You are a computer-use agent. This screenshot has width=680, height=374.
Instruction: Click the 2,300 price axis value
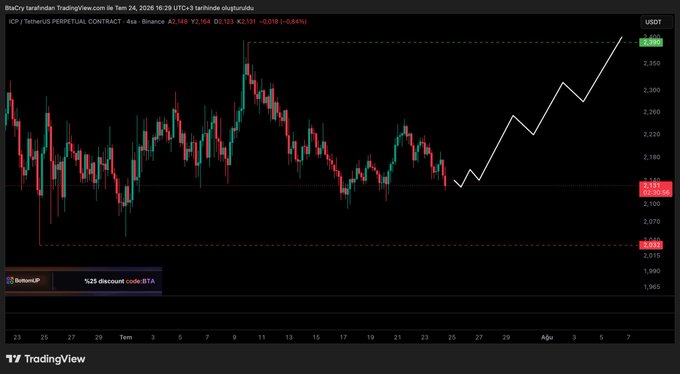tap(652, 90)
